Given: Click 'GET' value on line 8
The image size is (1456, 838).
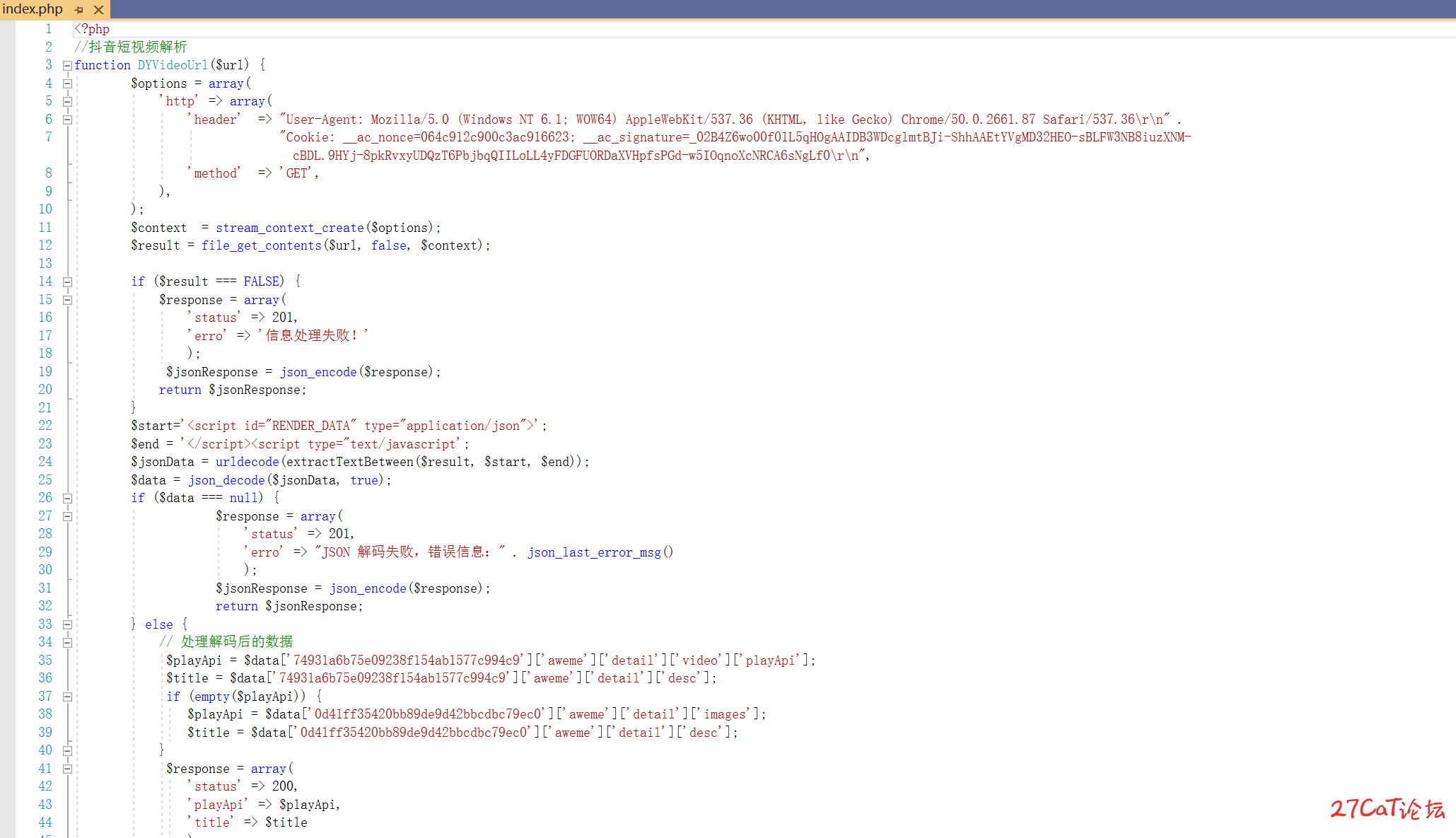Looking at the screenshot, I should (296, 173).
